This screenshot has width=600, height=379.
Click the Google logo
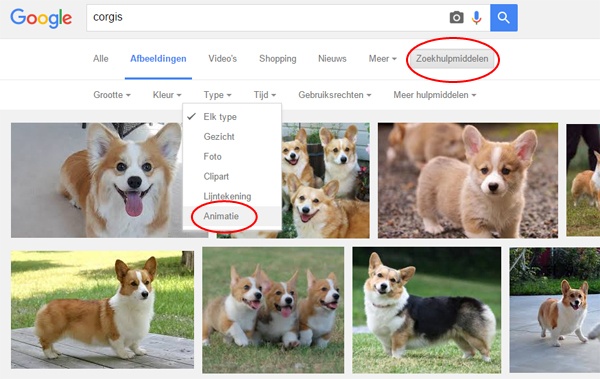(x=41, y=18)
